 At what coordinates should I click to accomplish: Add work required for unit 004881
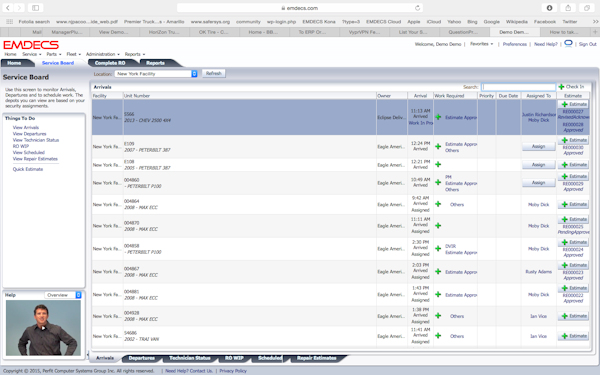pyautogui.click(x=438, y=295)
